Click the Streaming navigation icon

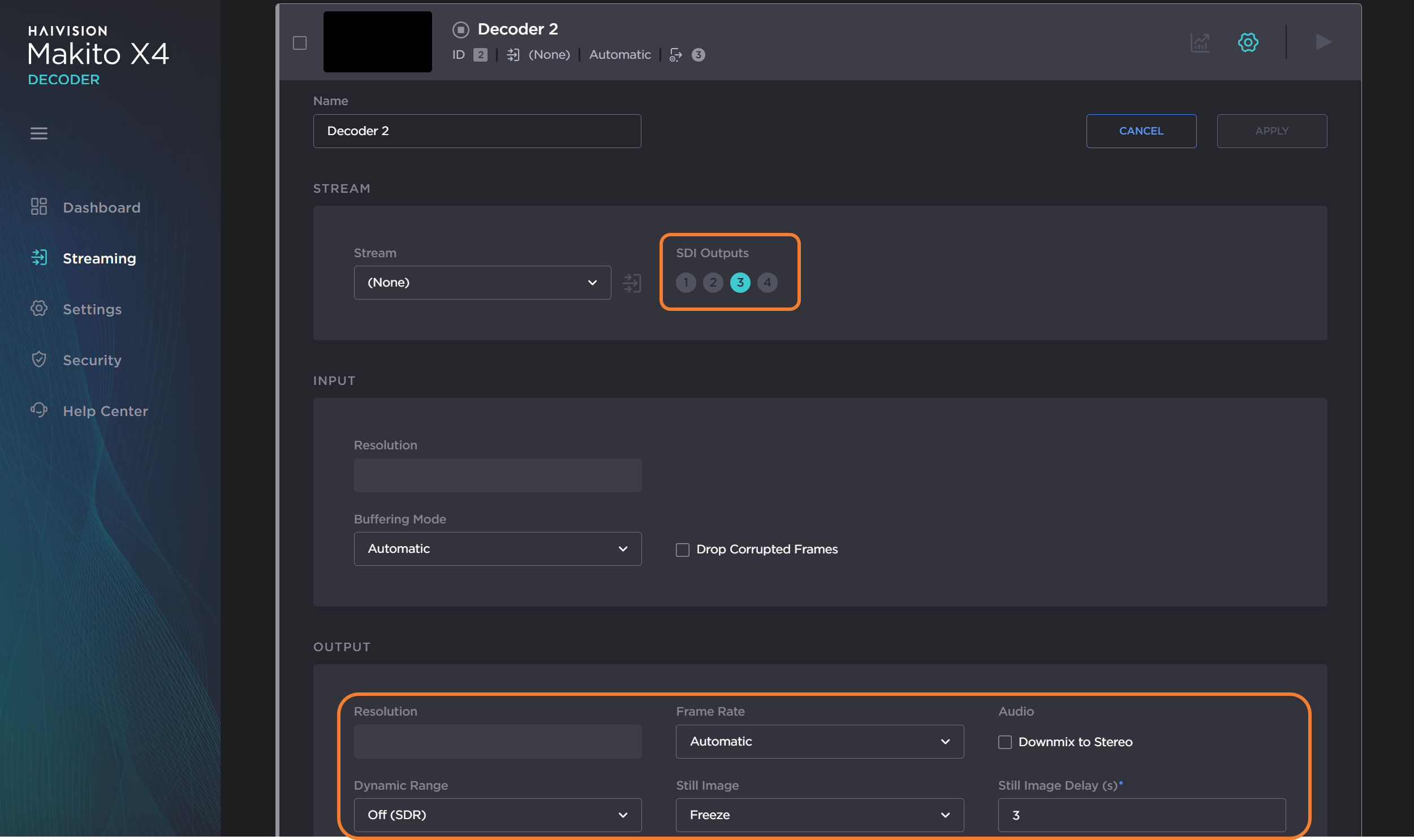pyautogui.click(x=38, y=257)
